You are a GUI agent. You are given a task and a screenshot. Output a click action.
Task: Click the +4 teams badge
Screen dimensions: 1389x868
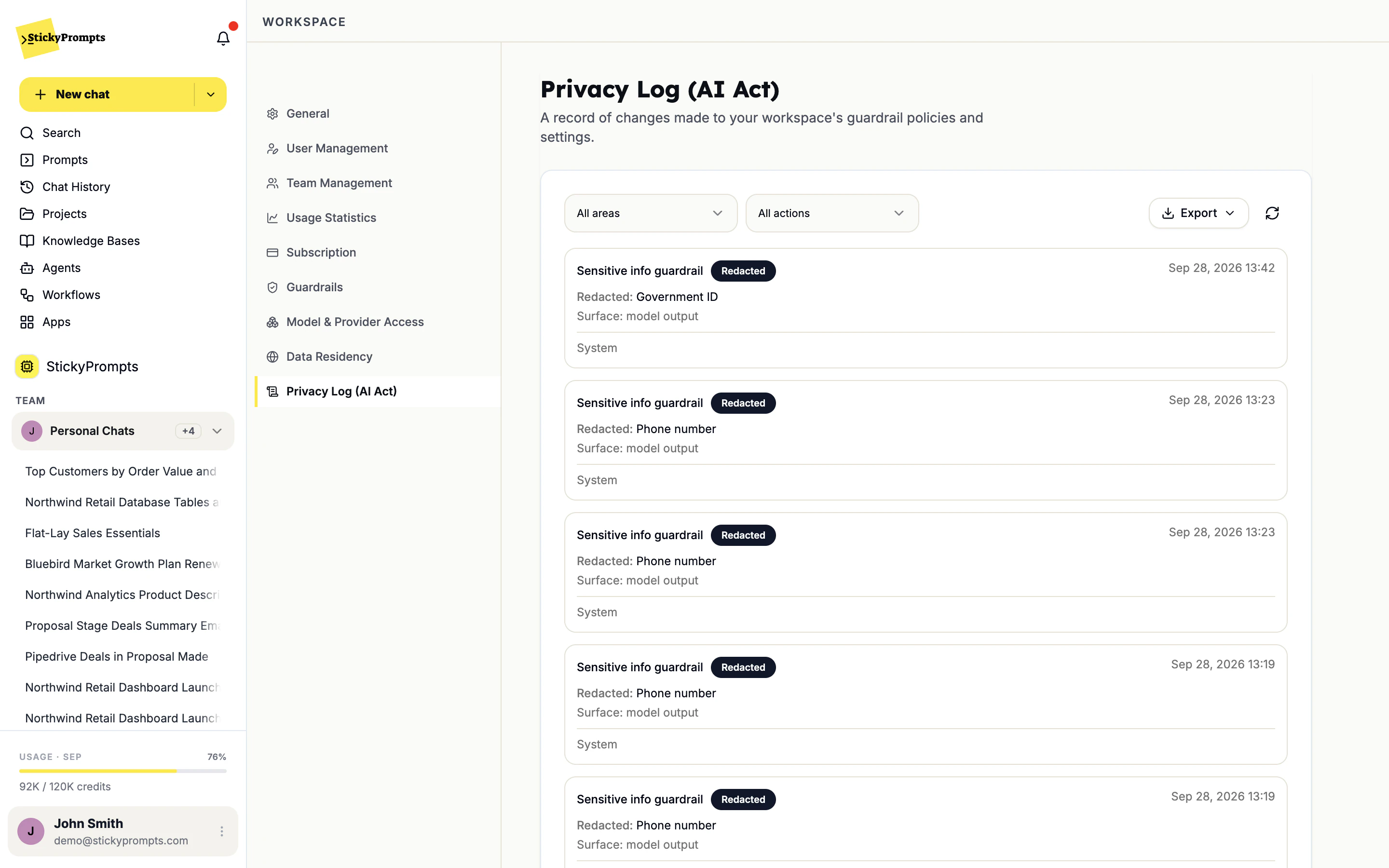[188, 431]
